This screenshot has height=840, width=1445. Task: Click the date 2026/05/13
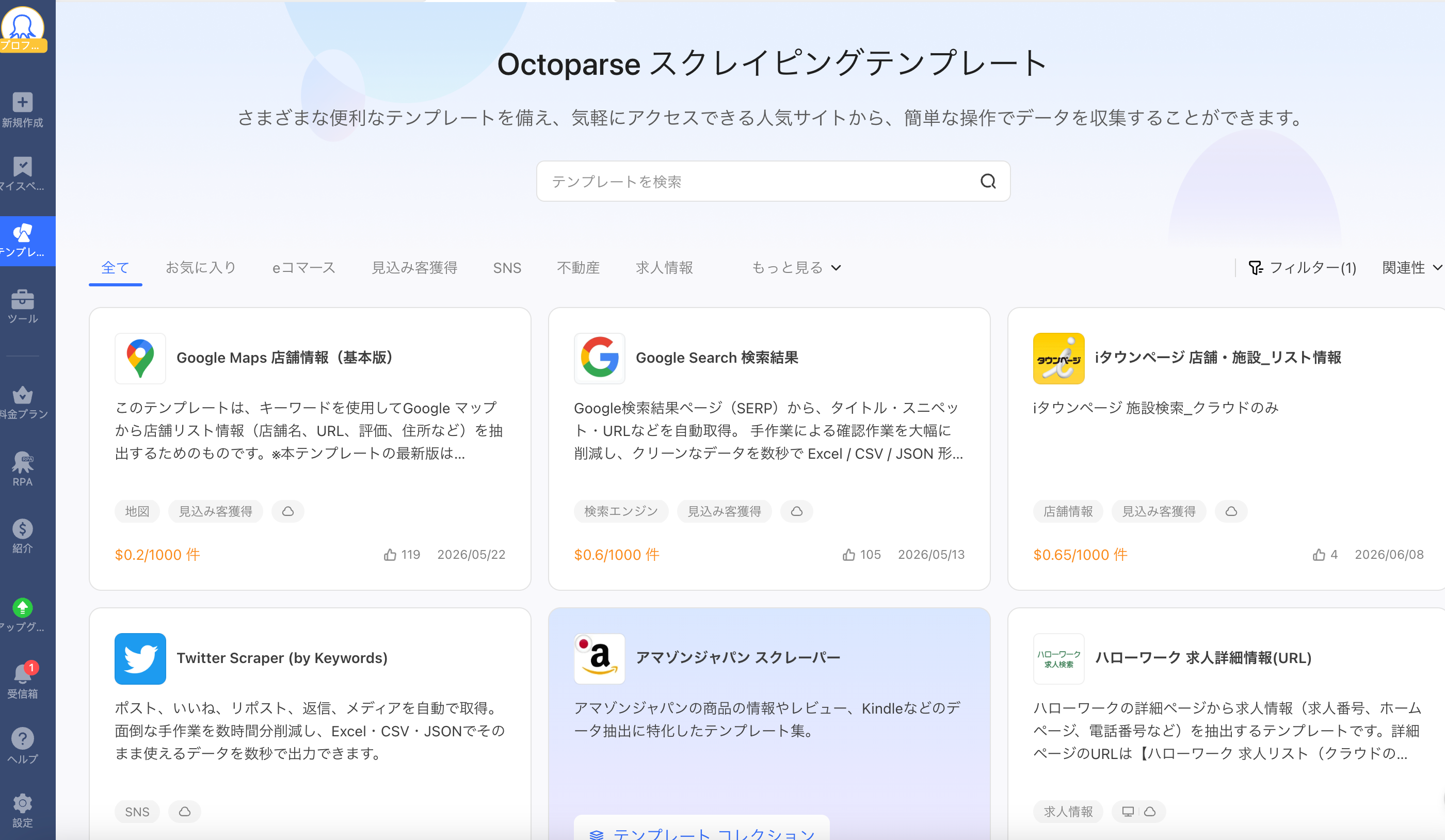point(931,555)
